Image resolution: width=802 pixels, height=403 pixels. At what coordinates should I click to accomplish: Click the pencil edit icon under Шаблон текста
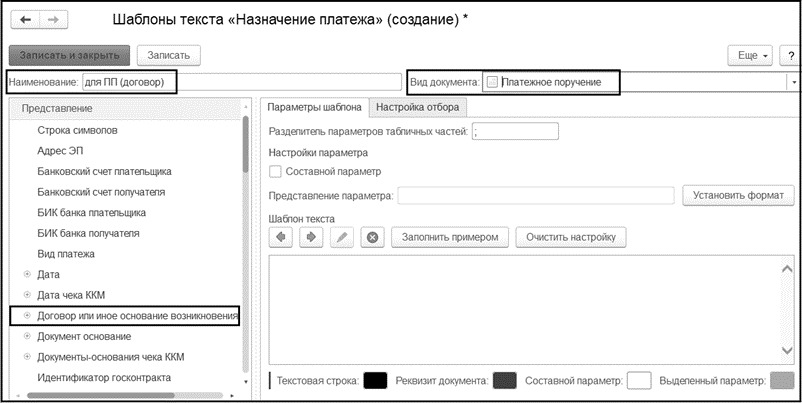342,237
